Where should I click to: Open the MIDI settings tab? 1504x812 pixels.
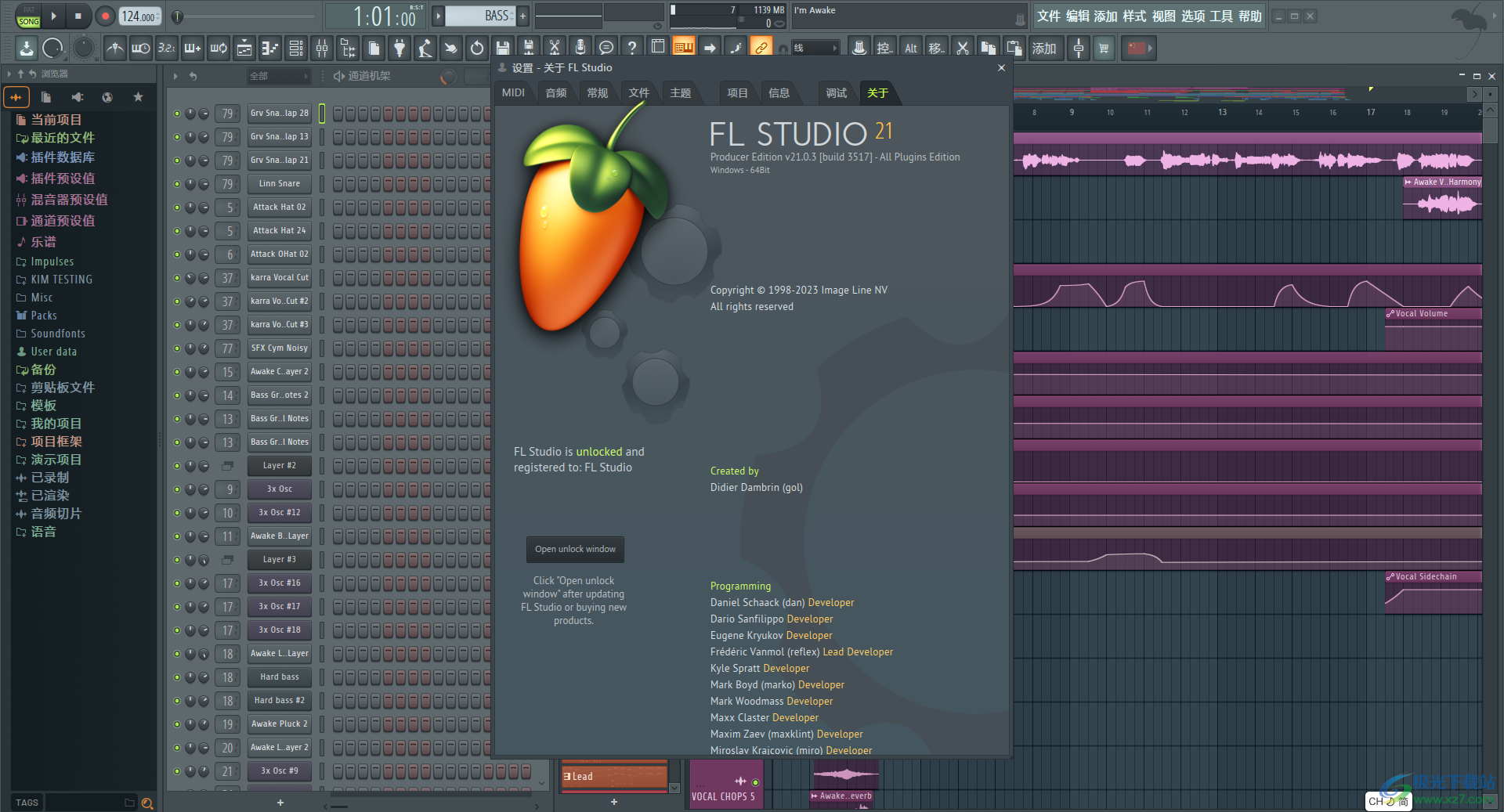513,93
